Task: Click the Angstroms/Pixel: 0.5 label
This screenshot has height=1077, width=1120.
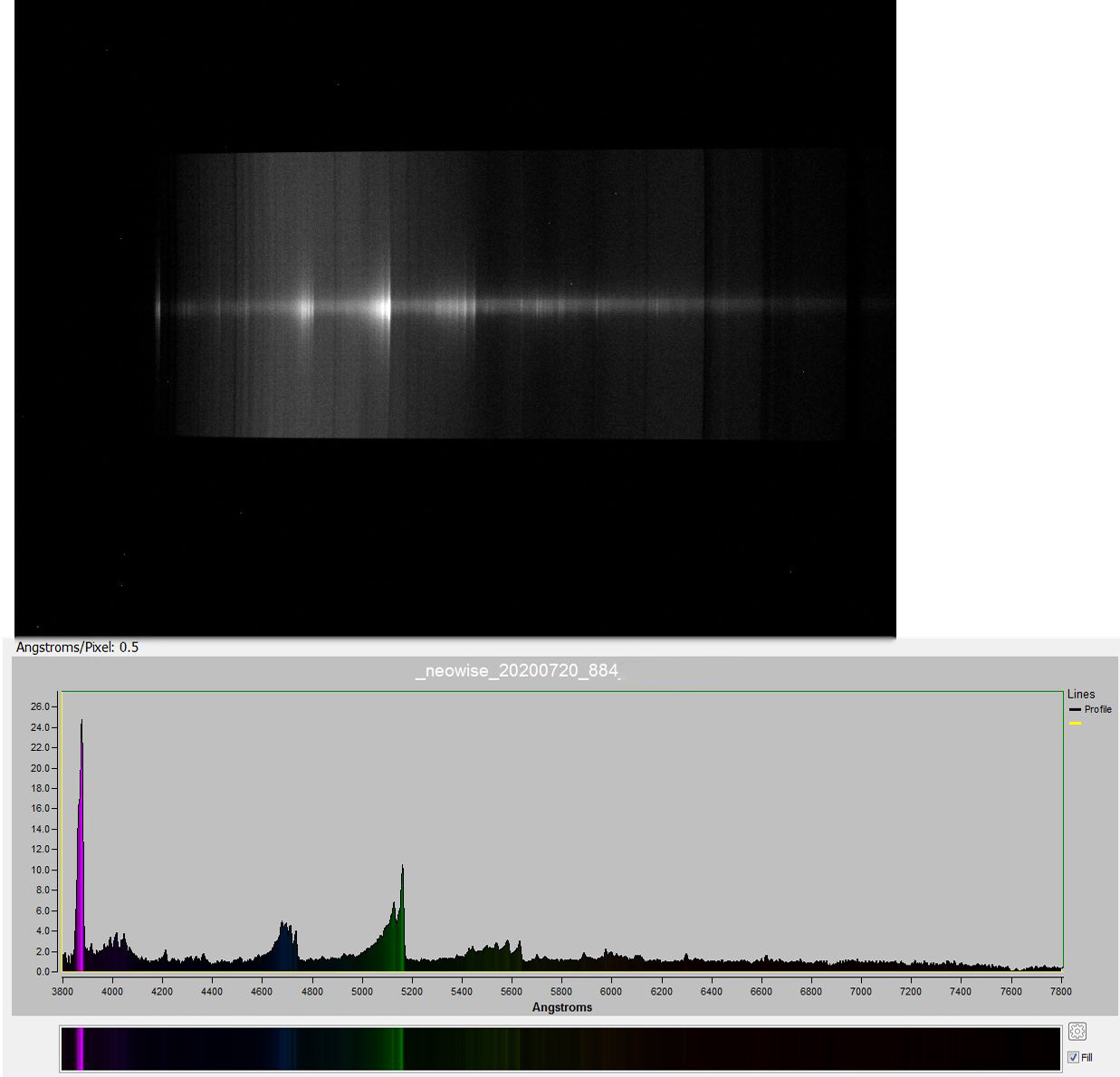Action: pos(77,647)
